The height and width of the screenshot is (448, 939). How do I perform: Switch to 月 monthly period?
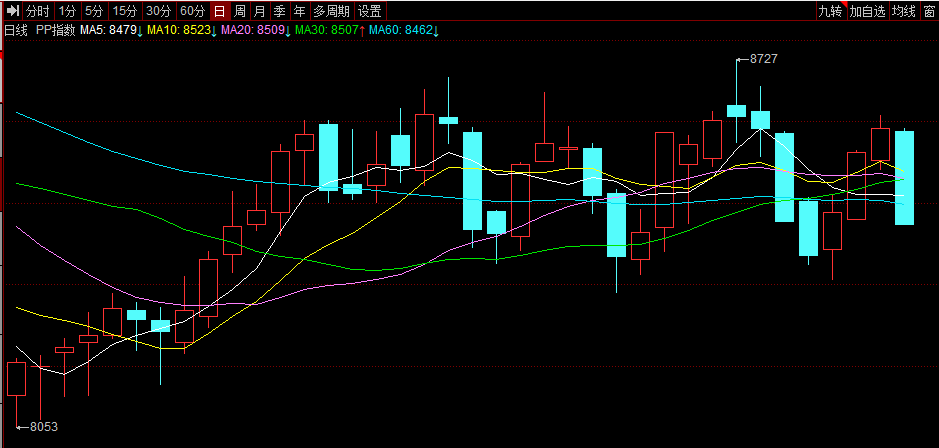pos(259,10)
